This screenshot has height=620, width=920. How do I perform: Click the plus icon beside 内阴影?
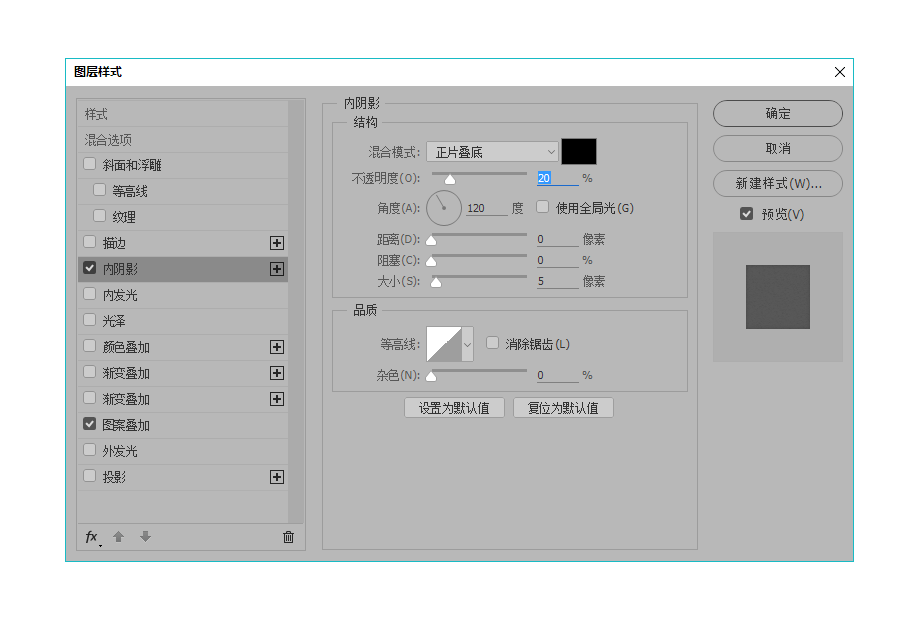point(277,269)
